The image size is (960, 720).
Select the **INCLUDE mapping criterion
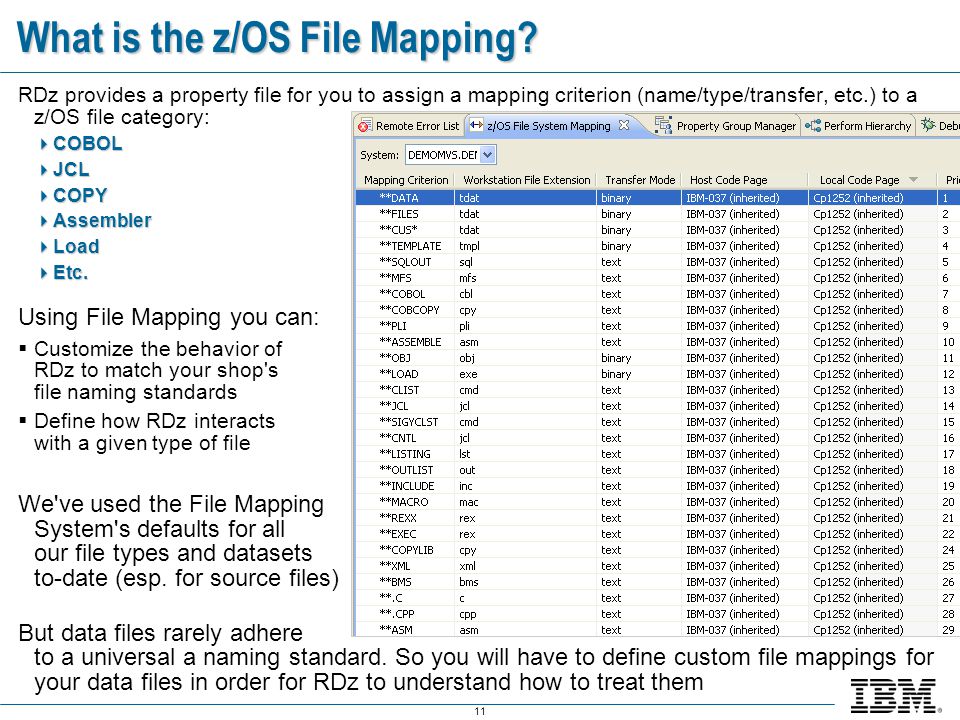[x=407, y=486]
